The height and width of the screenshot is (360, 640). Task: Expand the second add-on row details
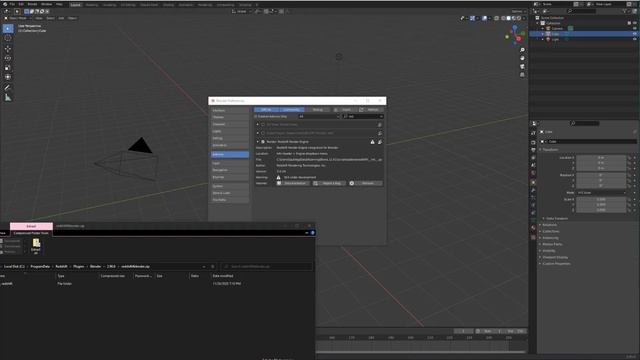click(258, 133)
